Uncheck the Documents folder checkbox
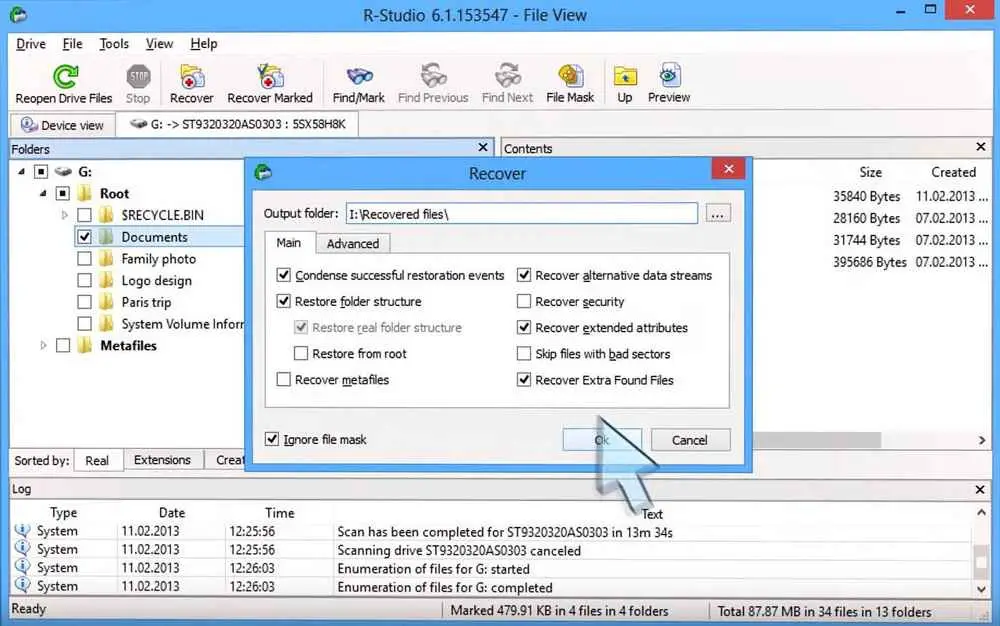Screen dimensions: 1000x626 84,237
